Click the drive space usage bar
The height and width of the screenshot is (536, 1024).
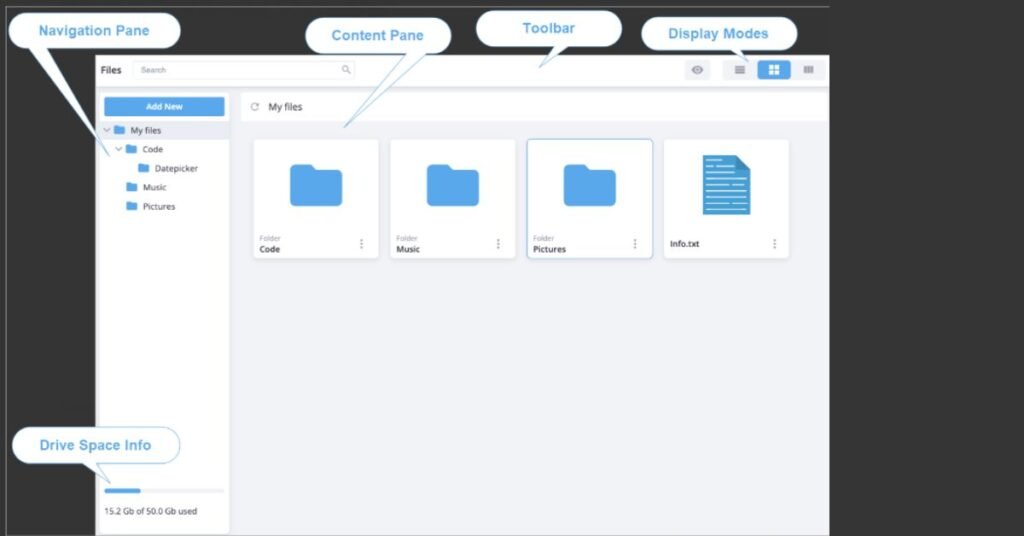[x=164, y=490]
